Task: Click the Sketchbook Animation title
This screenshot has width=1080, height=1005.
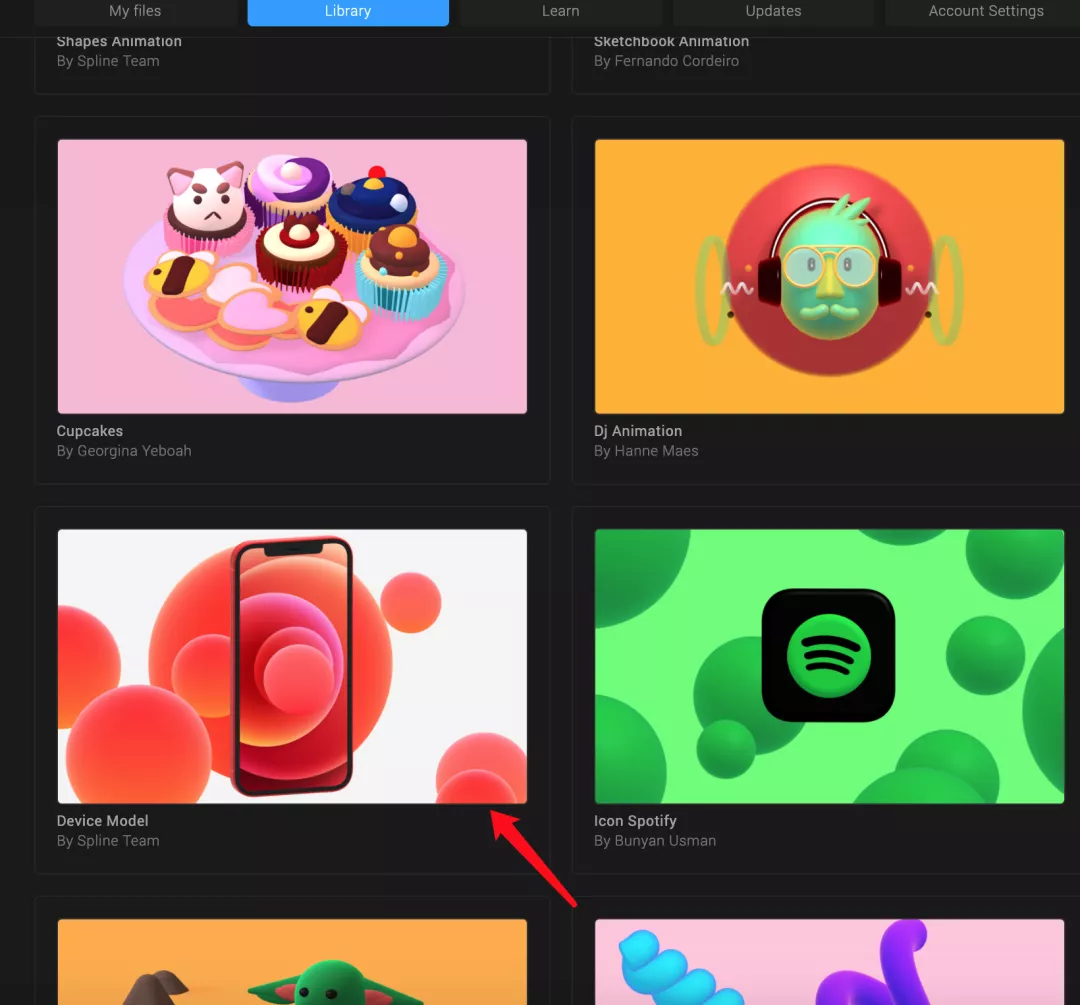Action: pos(671,41)
